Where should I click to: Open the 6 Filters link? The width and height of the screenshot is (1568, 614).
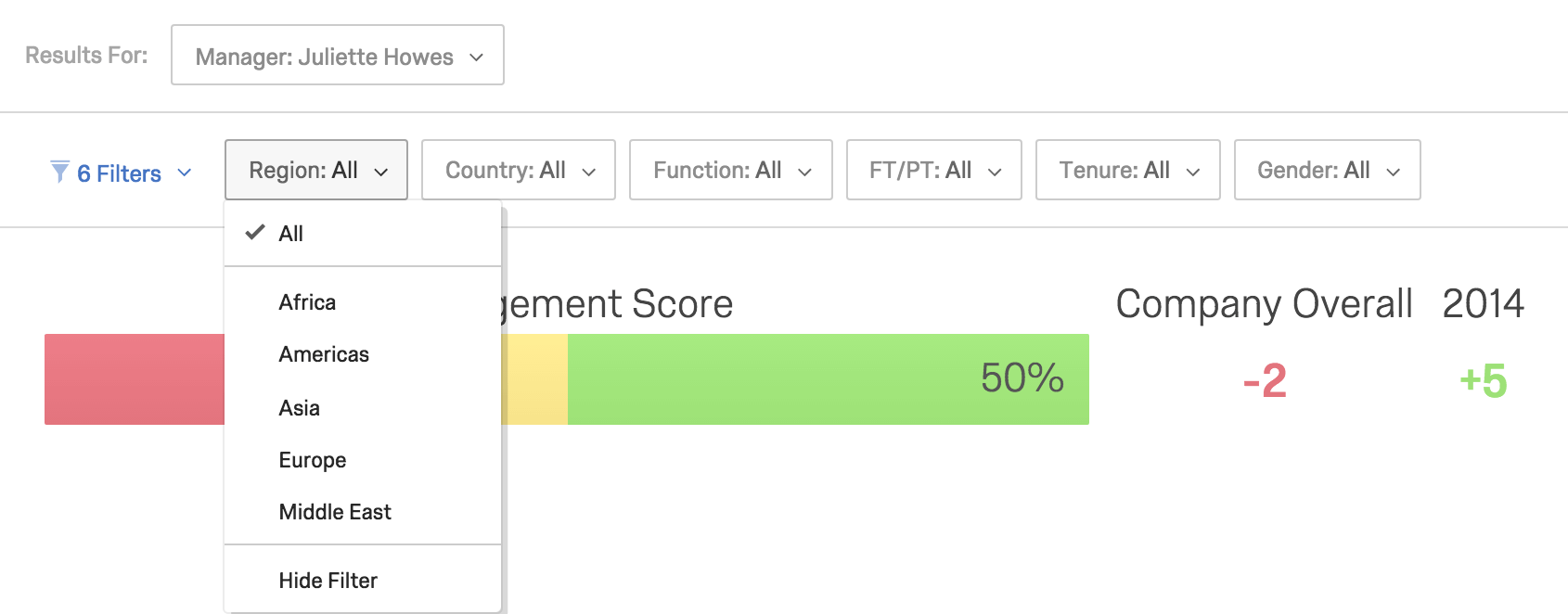coord(120,173)
